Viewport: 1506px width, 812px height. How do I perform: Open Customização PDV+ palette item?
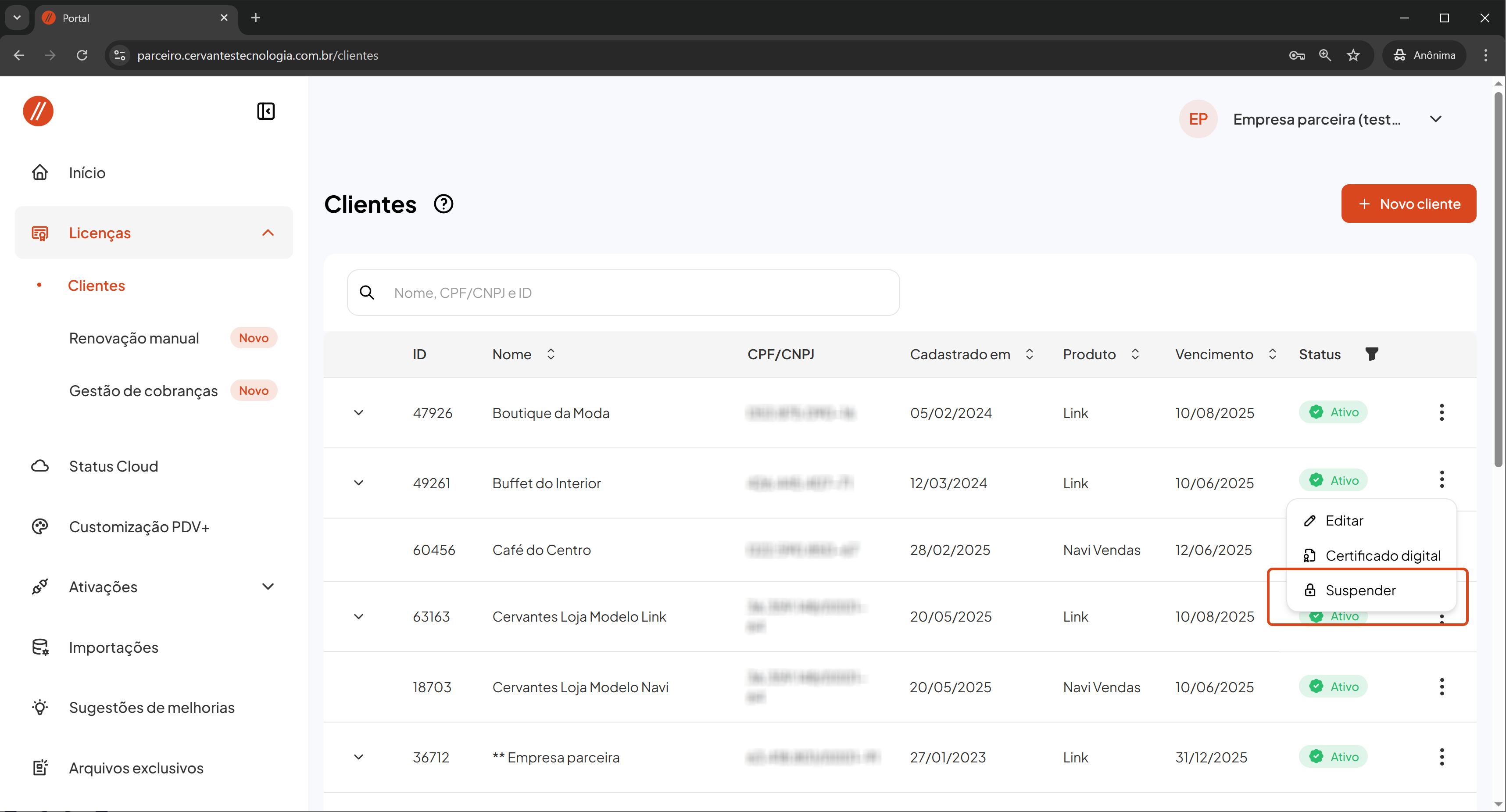[139, 527]
